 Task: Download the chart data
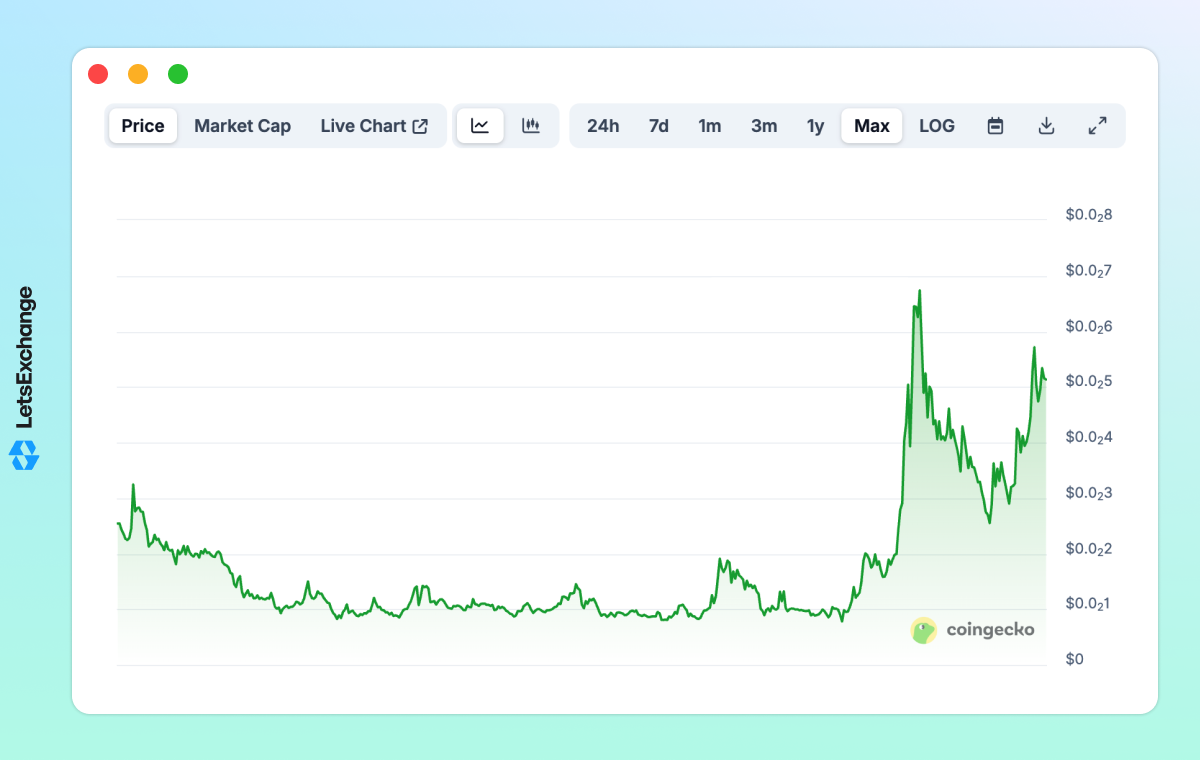(1046, 126)
